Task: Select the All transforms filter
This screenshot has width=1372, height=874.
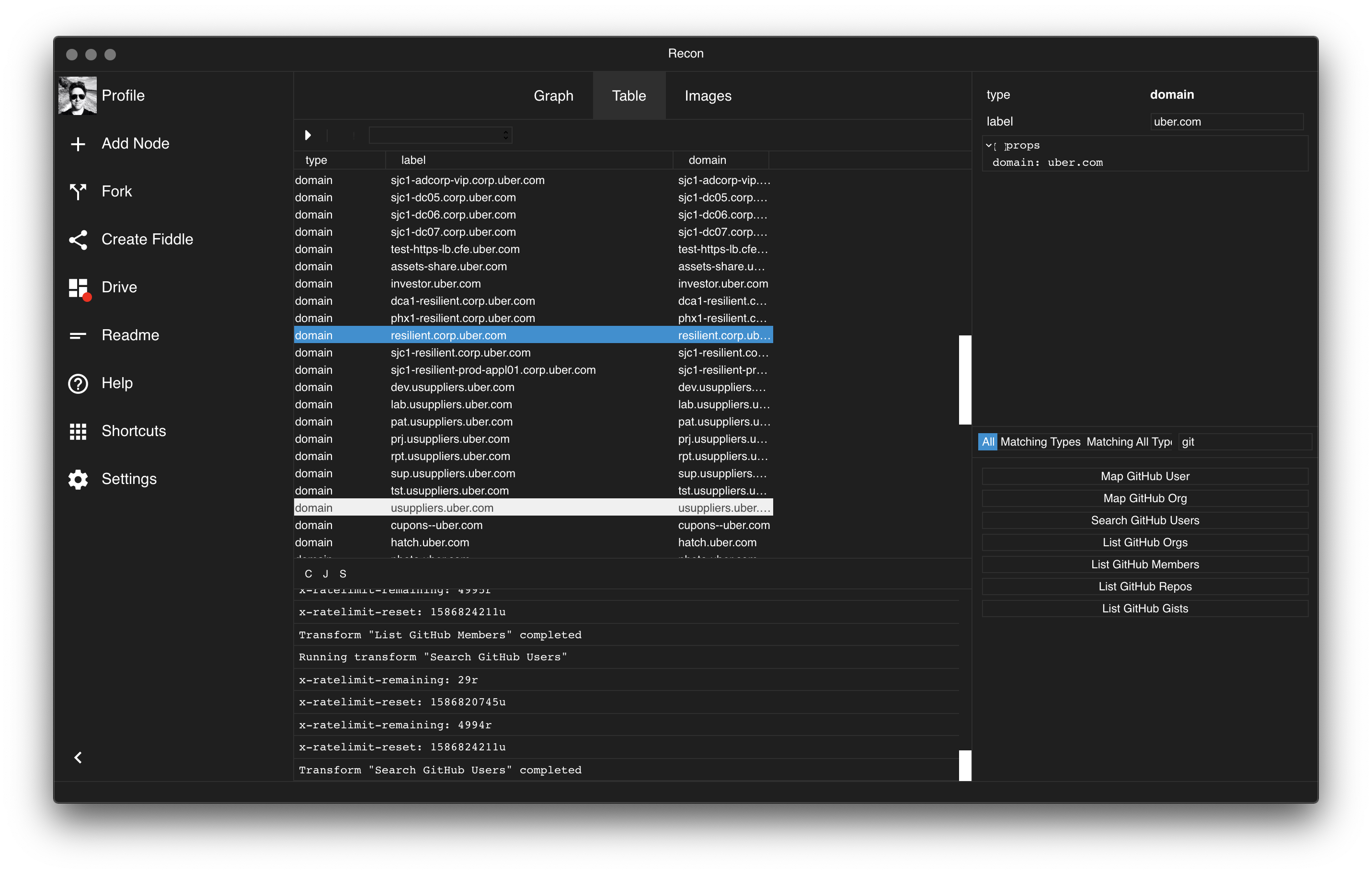Action: pyautogui.click(x=987, y=442)
